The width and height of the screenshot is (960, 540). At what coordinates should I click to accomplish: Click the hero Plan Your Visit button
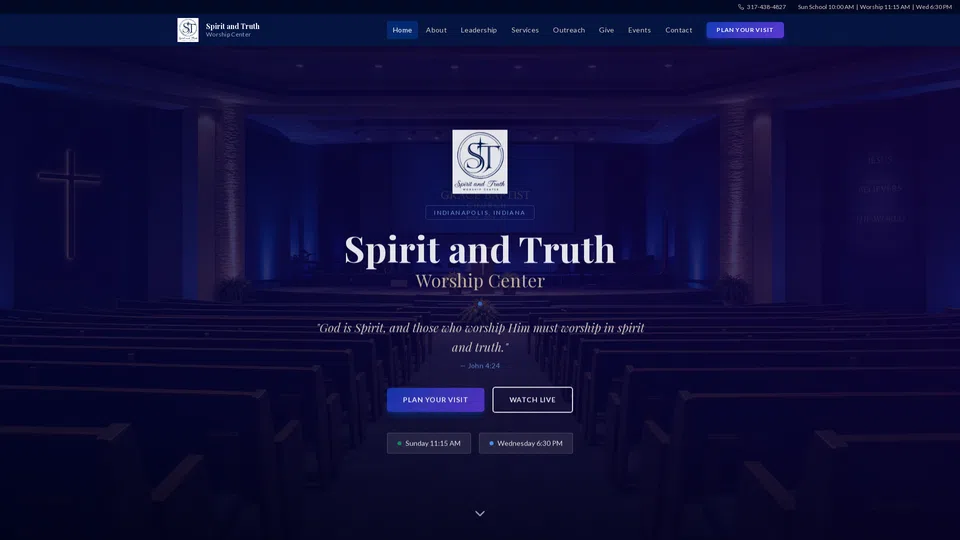(x=435, y=400)
